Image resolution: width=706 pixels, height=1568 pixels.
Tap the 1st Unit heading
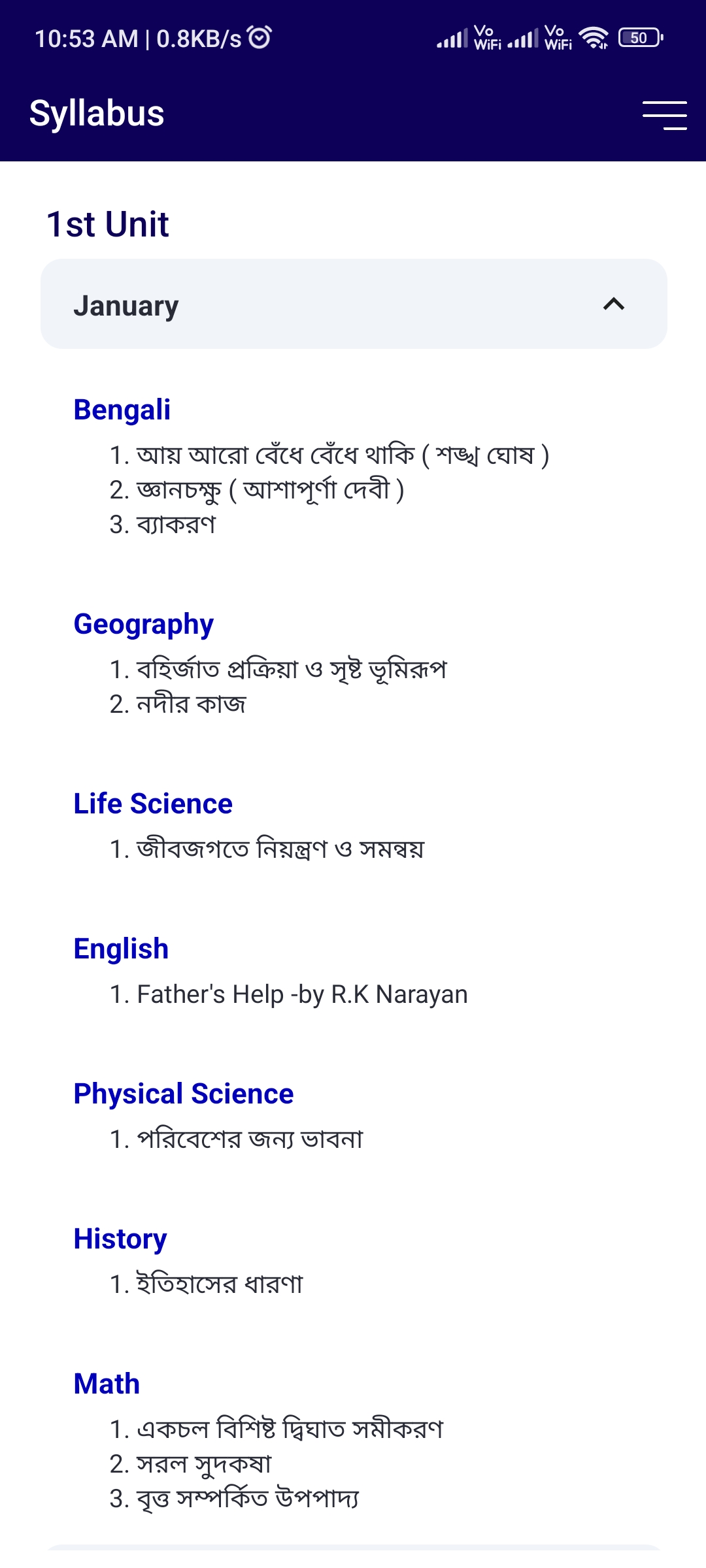tap(108, 224)
